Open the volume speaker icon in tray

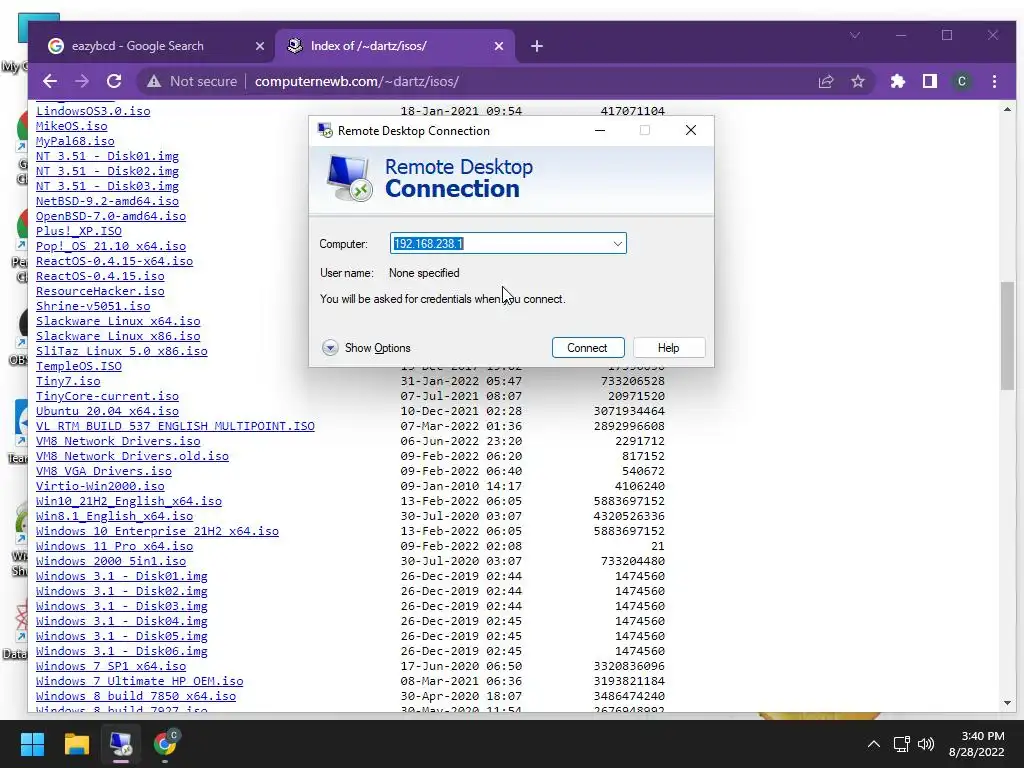pos(926,744)
